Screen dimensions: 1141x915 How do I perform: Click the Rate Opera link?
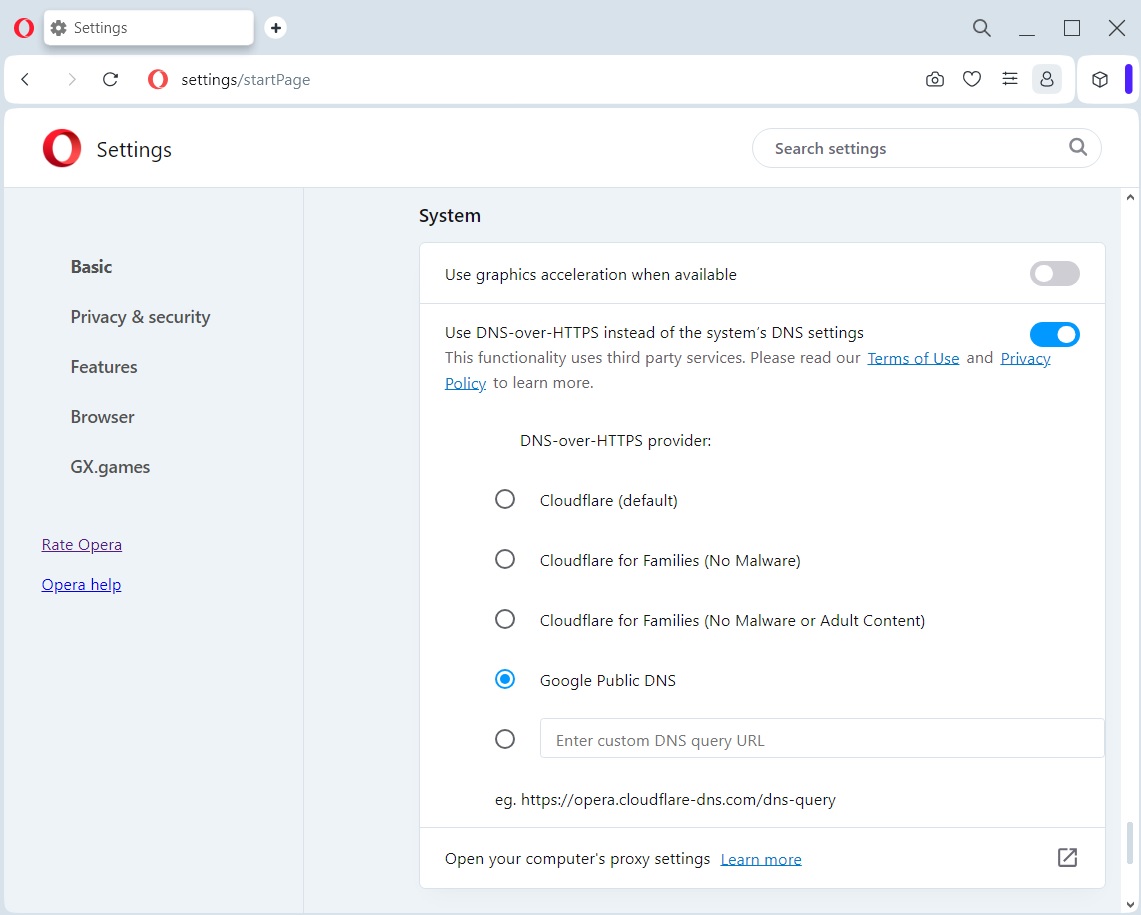(82, 544)
